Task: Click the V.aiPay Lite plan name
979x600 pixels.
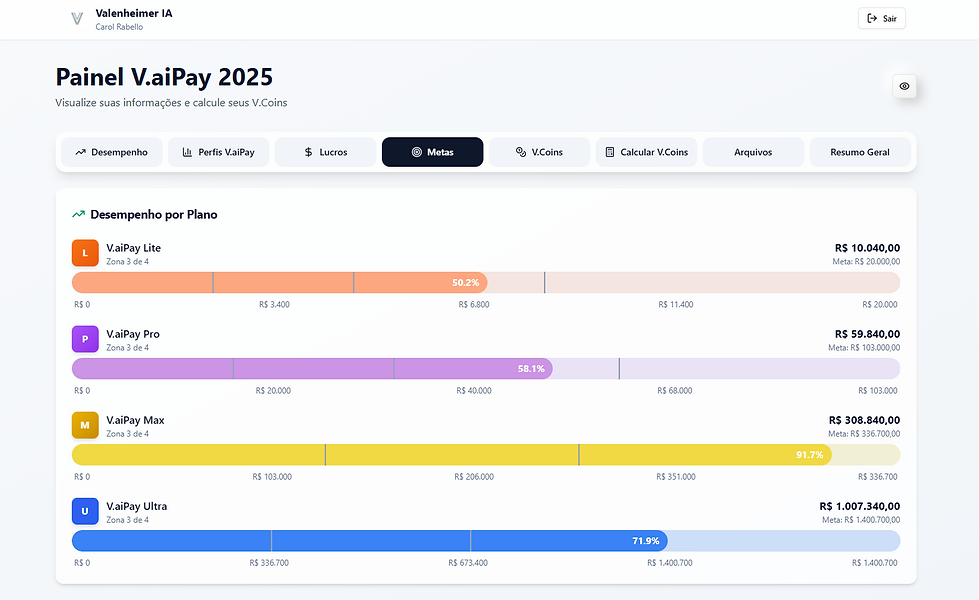Action: pyautogui.click(x=134, y=248)
